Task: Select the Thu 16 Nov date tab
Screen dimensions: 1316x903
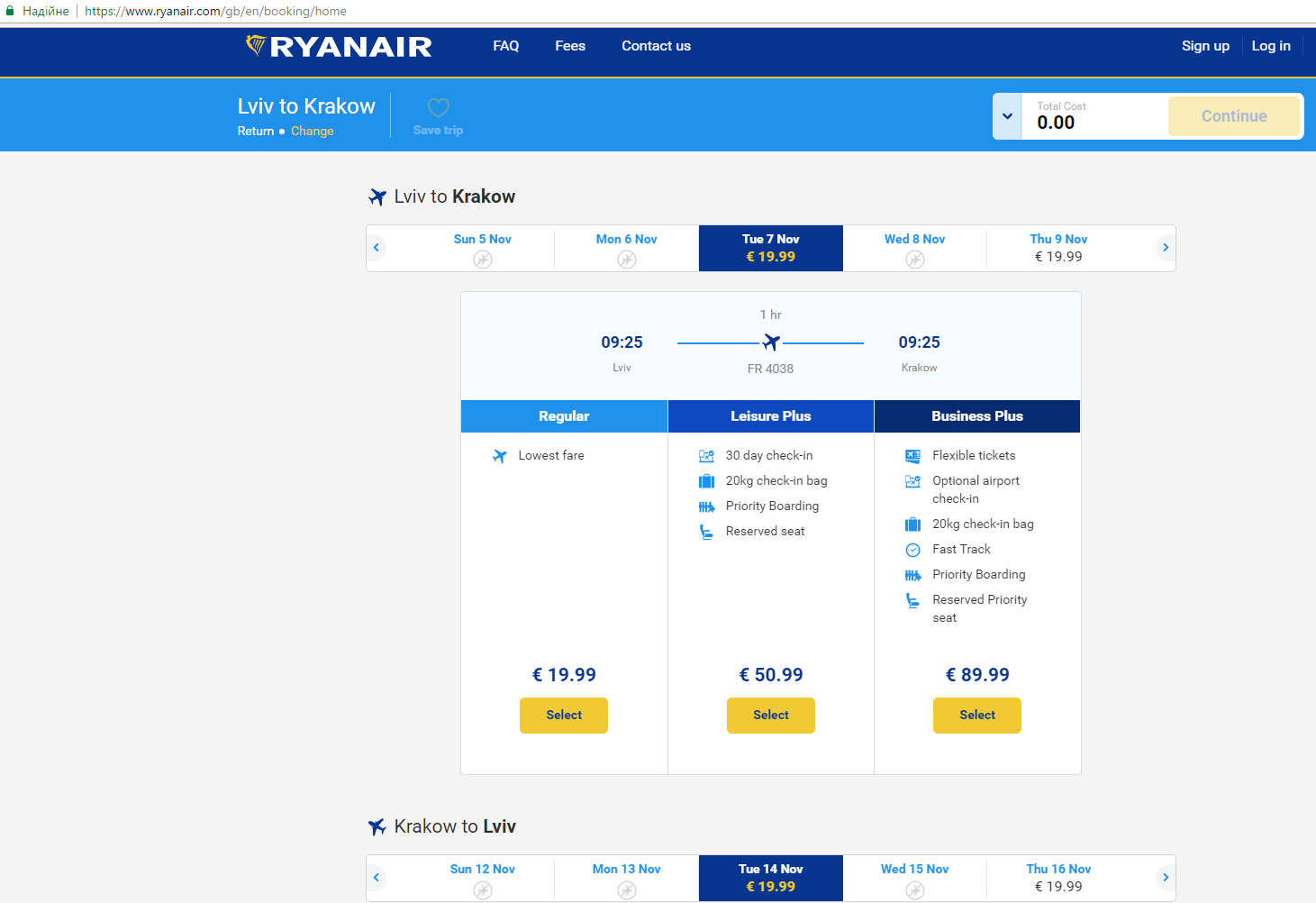Action: pyautogui.click(x=1059, y=878)
